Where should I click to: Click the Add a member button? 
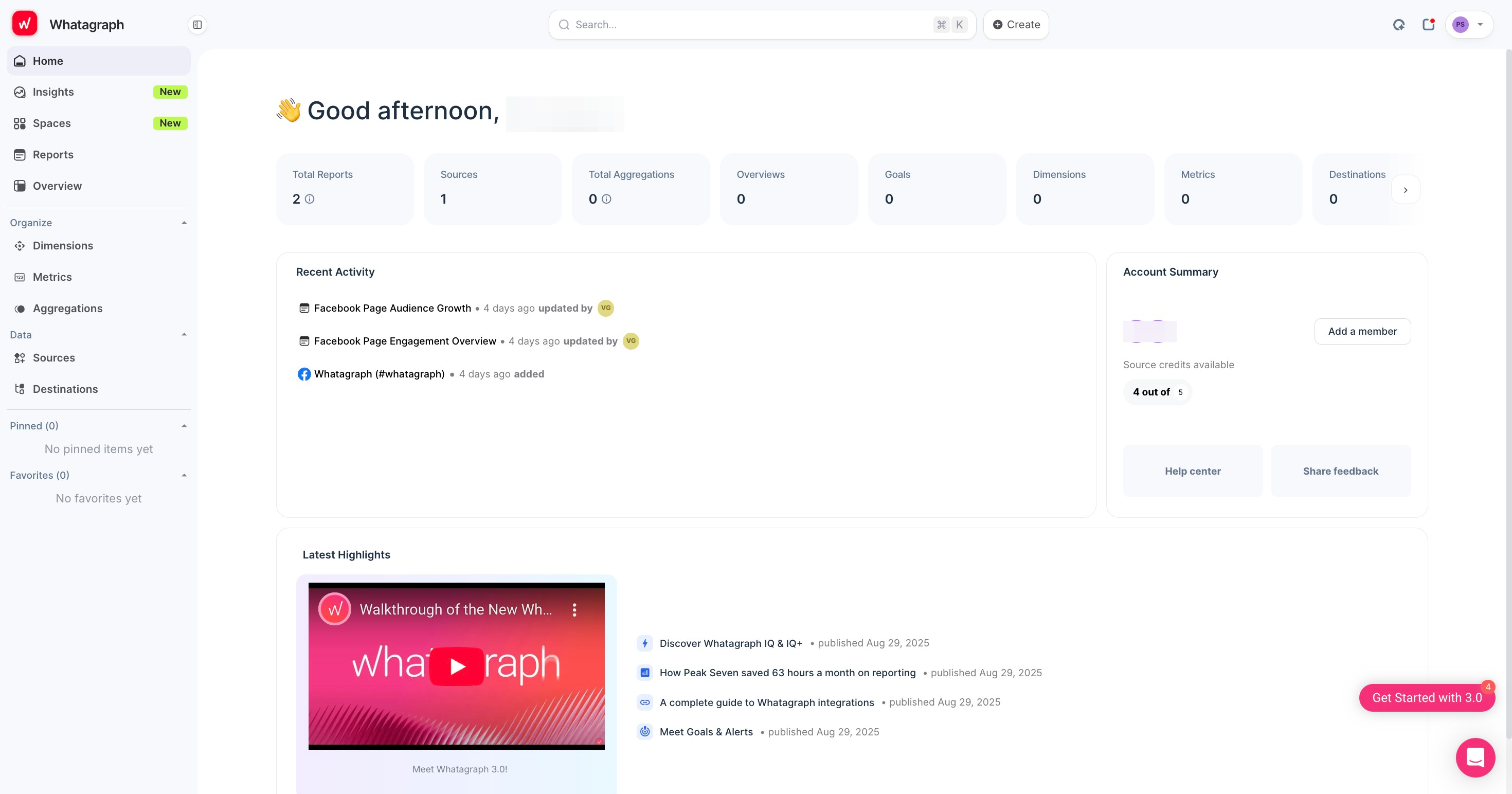1362,332
